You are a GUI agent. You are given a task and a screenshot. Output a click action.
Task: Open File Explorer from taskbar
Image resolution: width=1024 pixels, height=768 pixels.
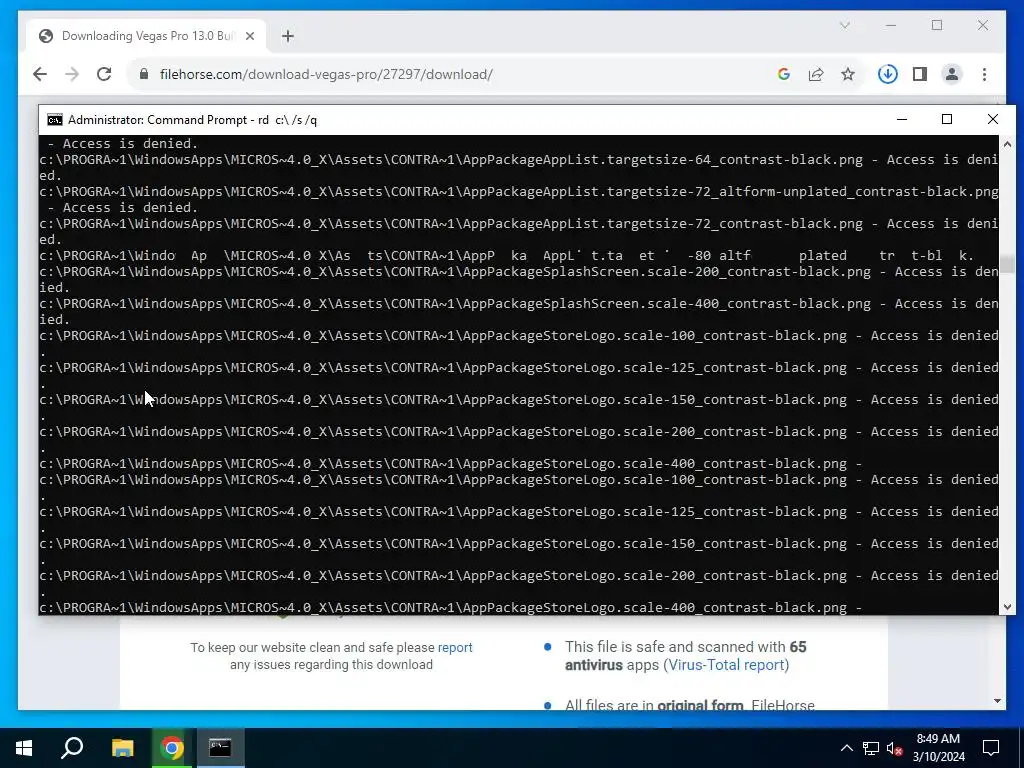coord(122,748)
